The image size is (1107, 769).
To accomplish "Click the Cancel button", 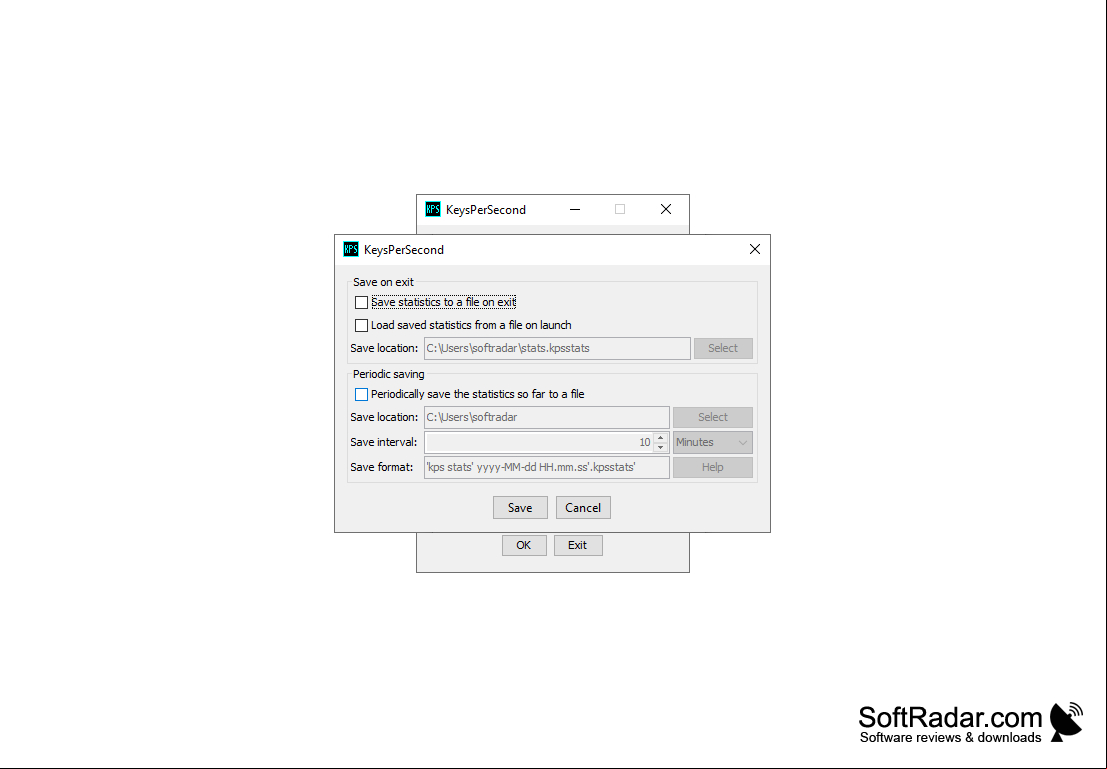I will tap(583, 508).
